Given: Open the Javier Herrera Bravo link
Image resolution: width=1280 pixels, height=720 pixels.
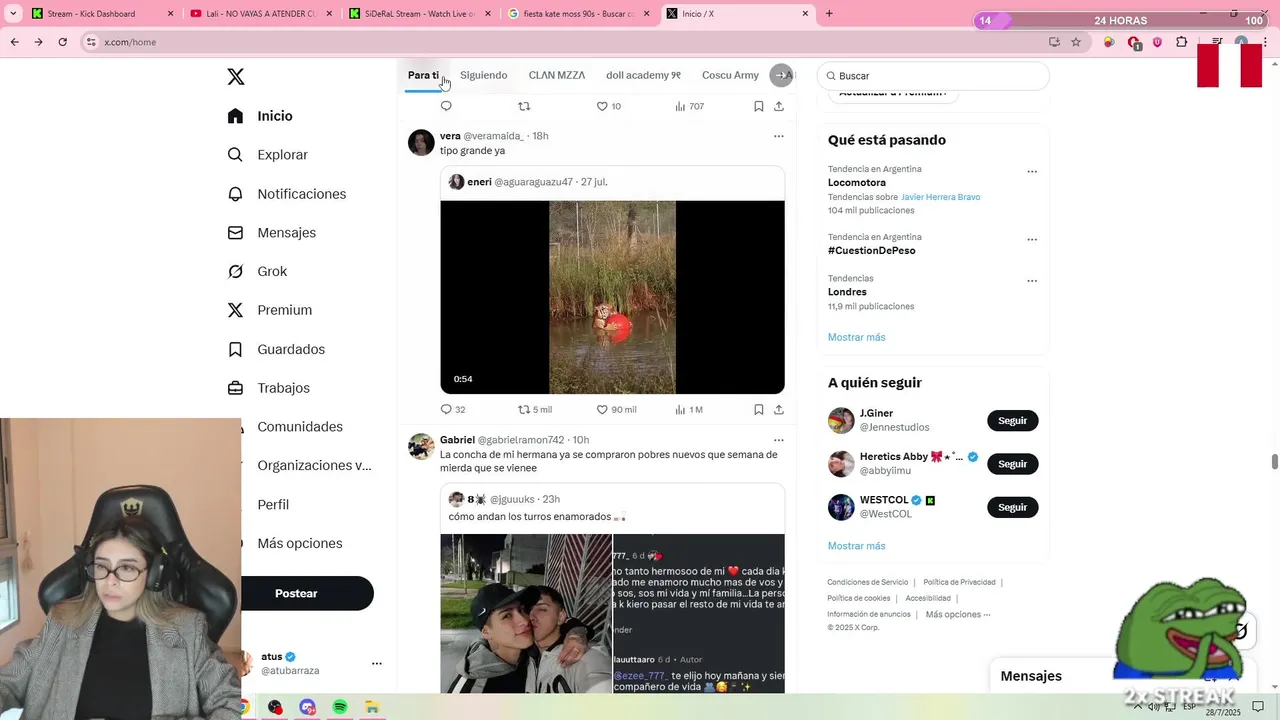Looking at the screenshot, I should click(x=940, y=197).
